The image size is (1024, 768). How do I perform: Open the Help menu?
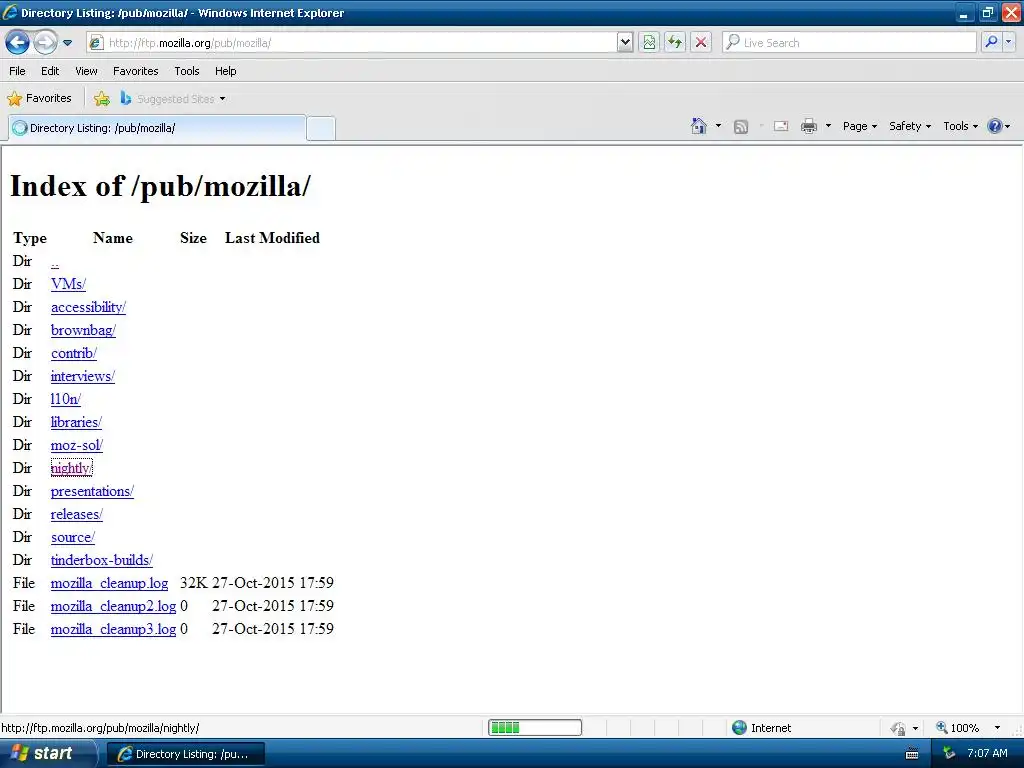[225, 71]
